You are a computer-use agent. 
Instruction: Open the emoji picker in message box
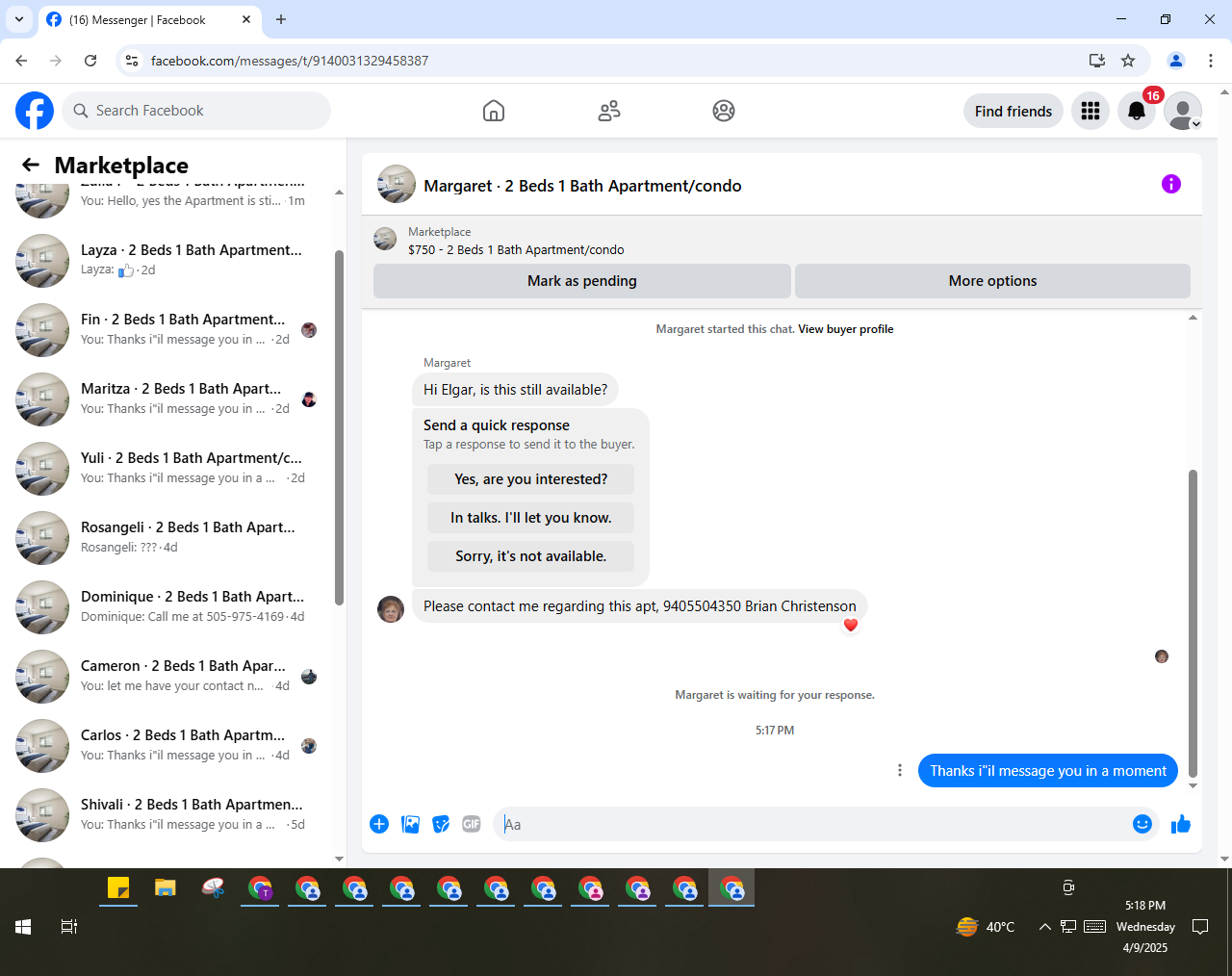click(1142, 824)
